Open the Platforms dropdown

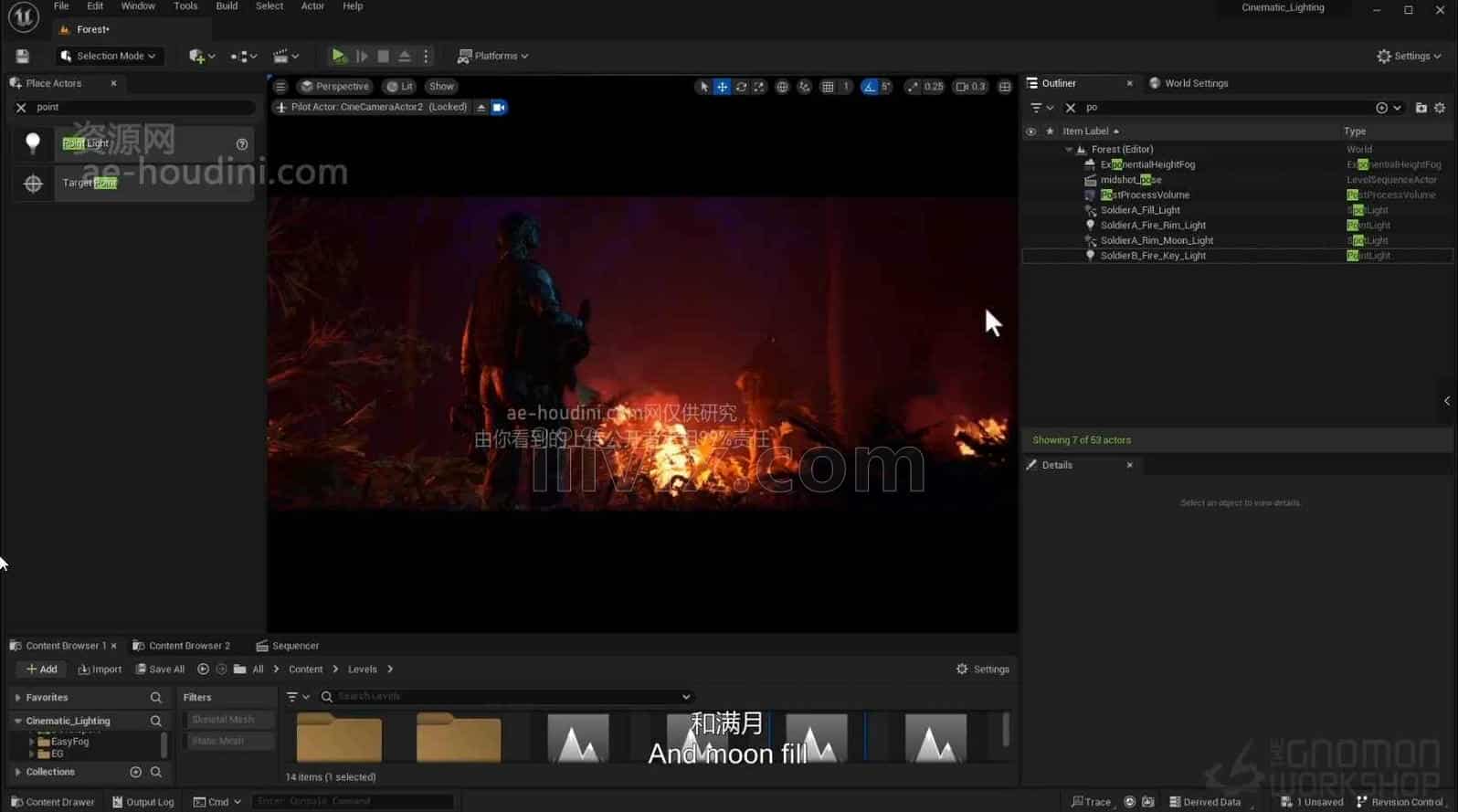(x=492, y=56)
